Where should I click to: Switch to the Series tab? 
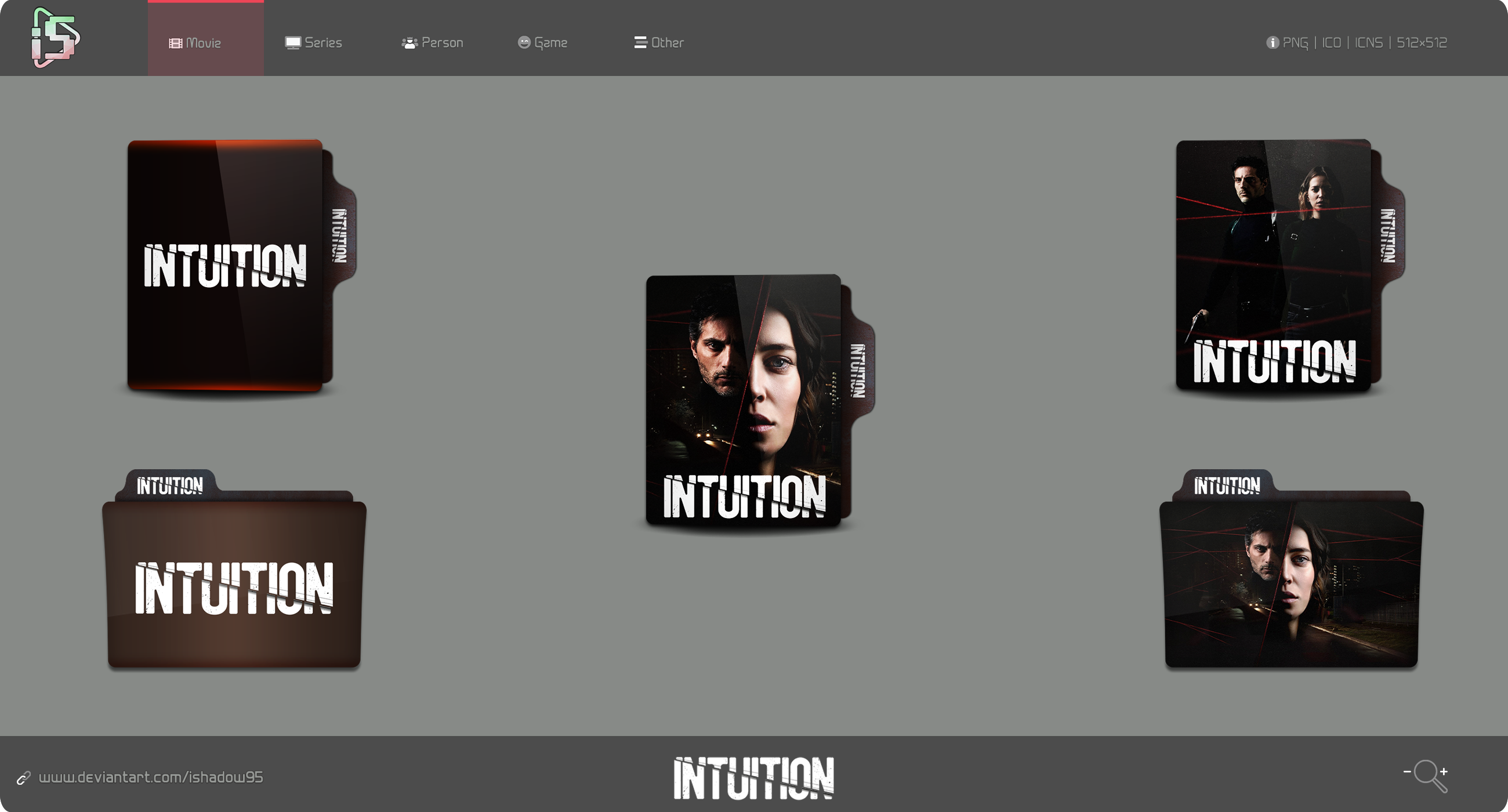point(314,43)
